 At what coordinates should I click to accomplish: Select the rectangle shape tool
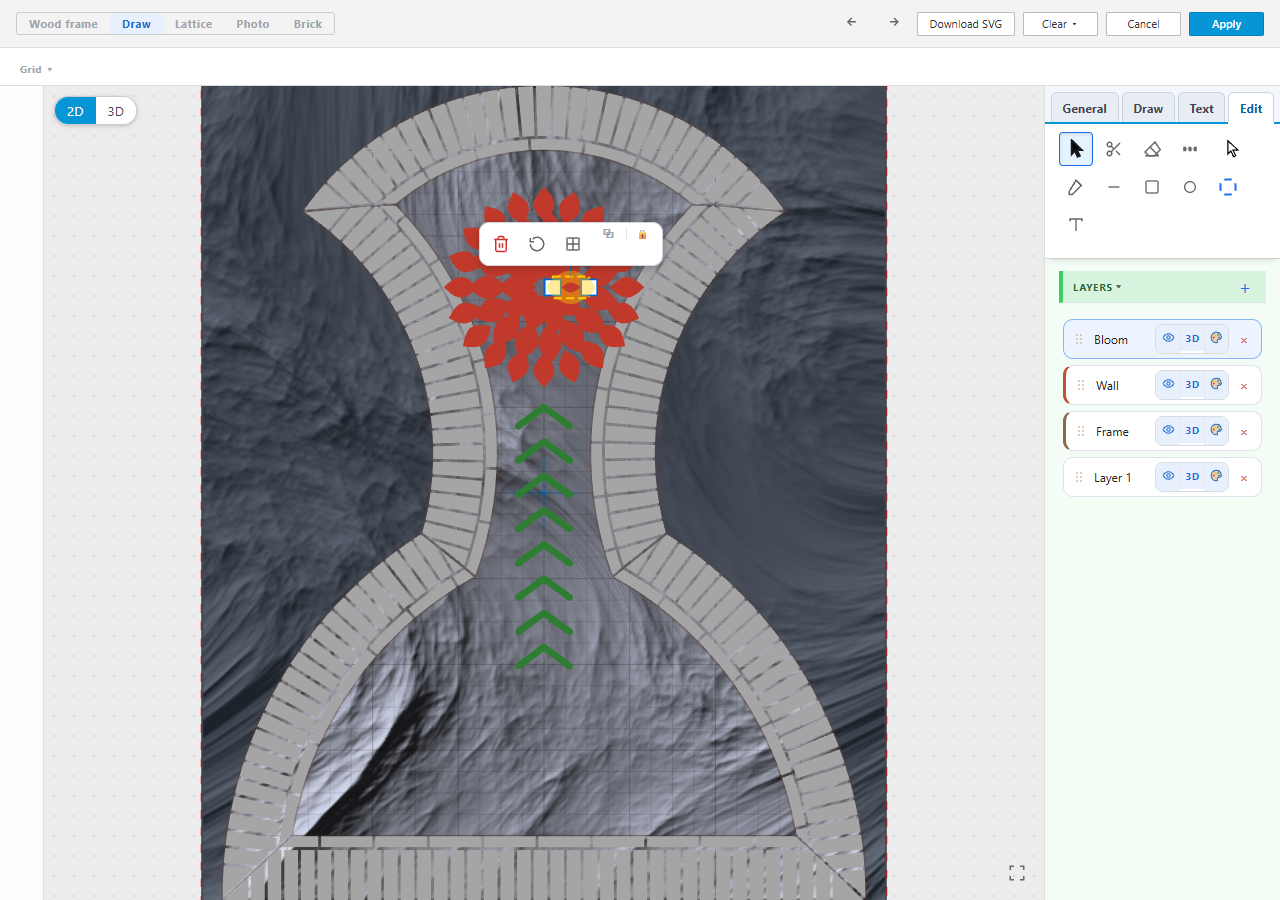1152,187
